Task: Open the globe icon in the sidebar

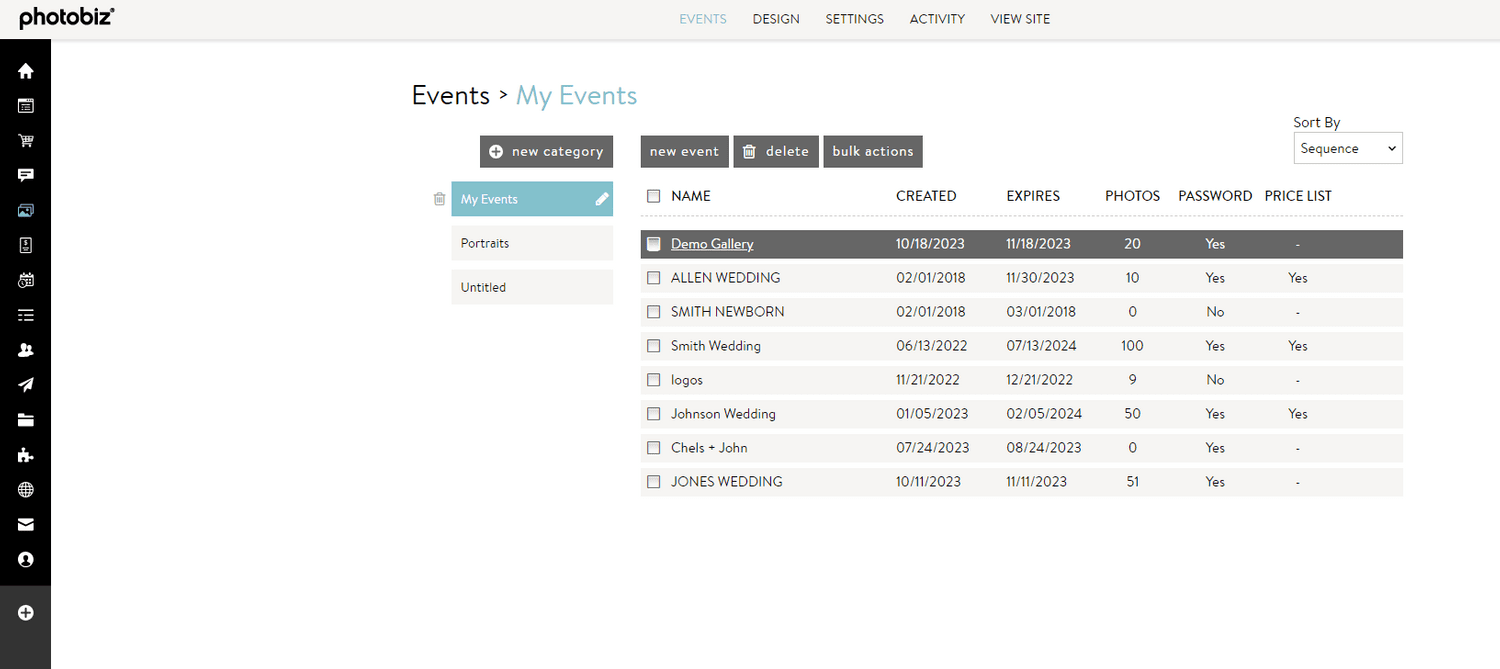Action: (x=26, y=489)
